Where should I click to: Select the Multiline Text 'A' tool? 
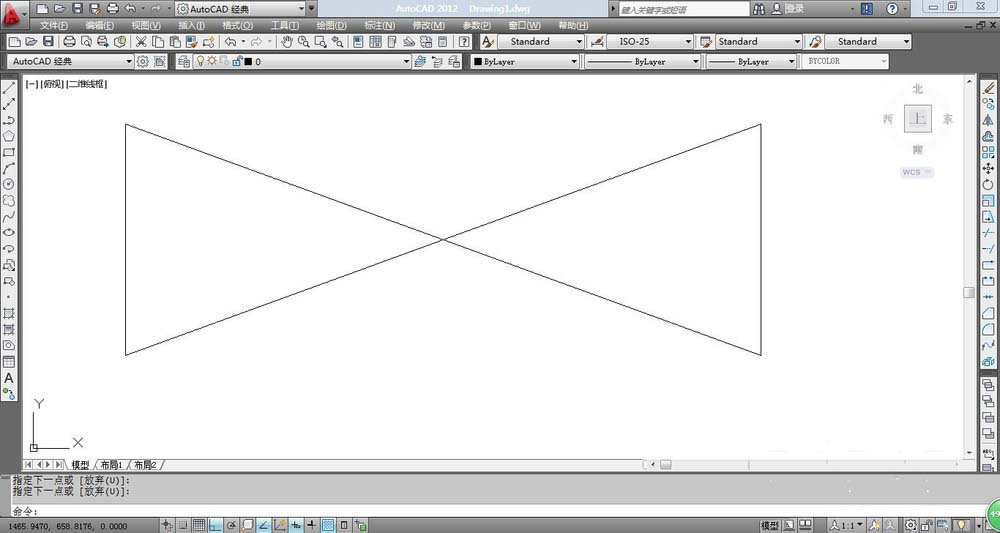coord(9,378)
